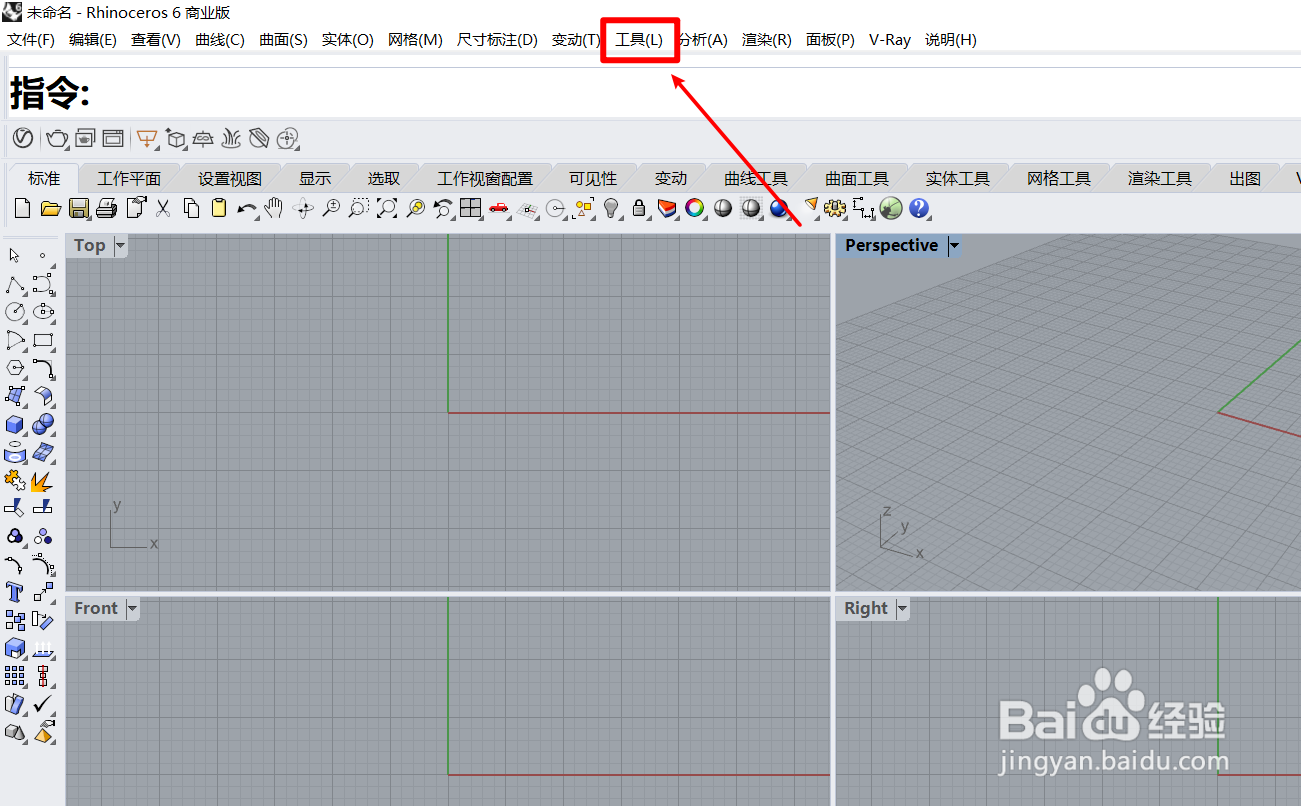Switch to the 可见性 tab
Screen dimensions: 1301x806
(593, 179)
